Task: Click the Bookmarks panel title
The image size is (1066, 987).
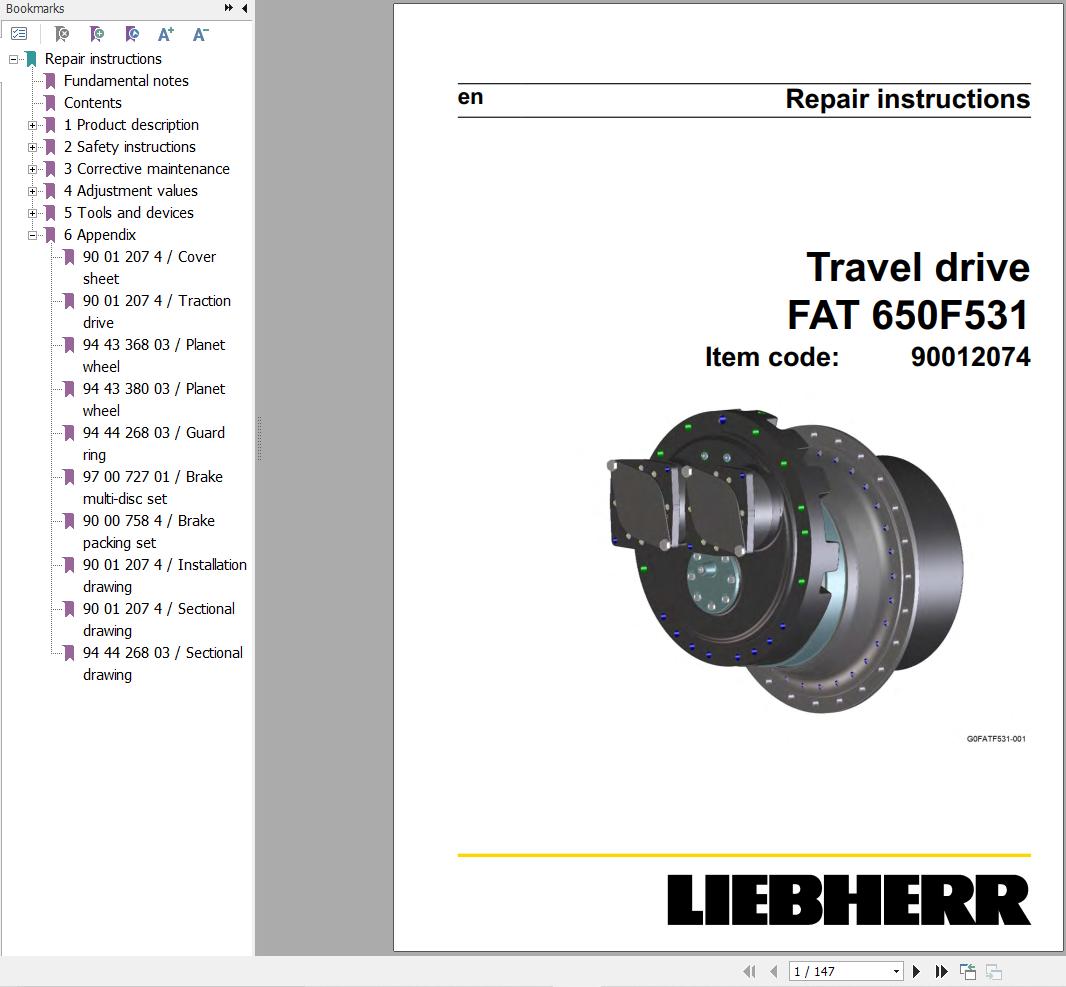Action: coord(35,8)
